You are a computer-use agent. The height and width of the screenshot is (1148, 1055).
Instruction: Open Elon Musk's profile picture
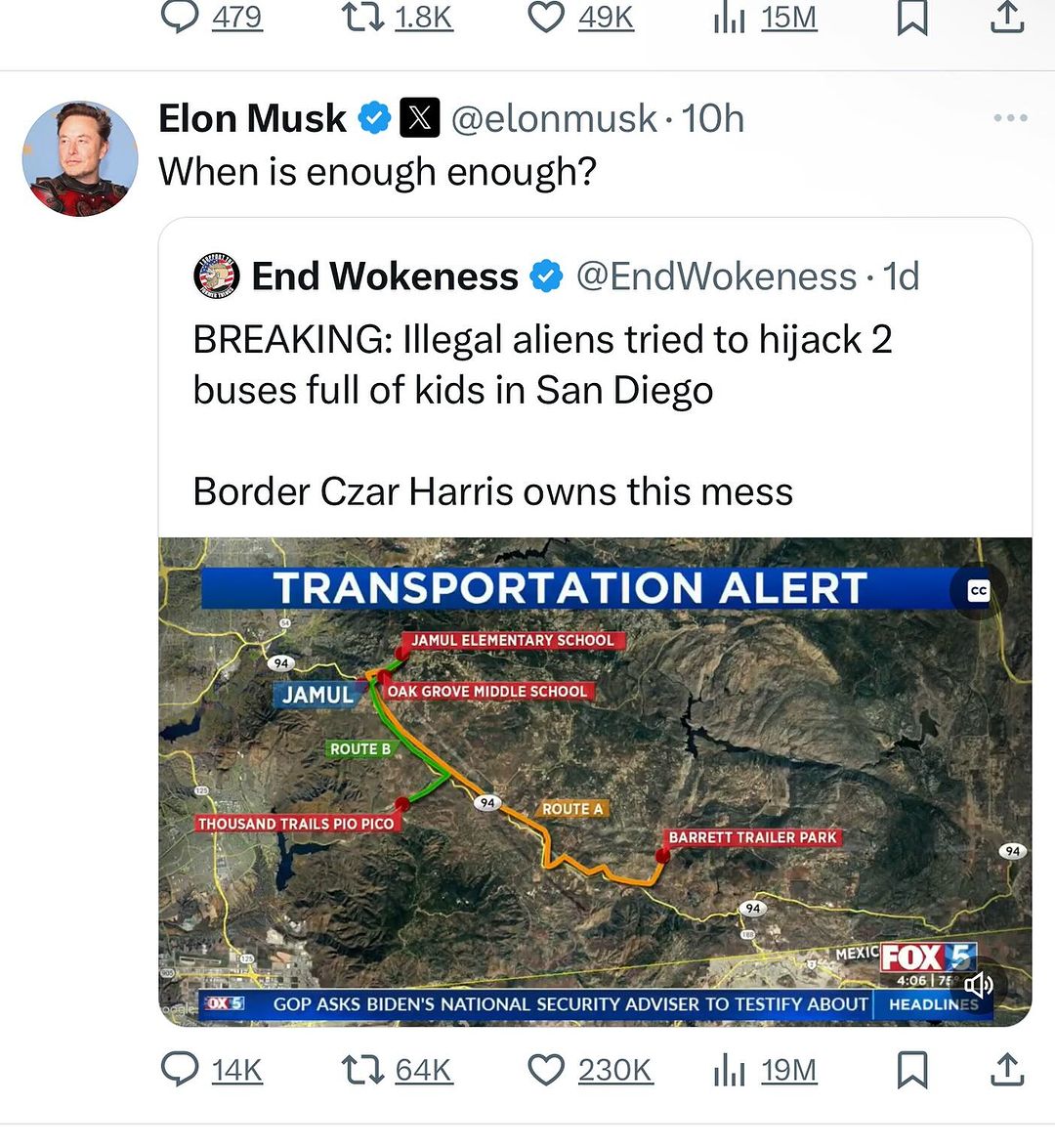80,158
